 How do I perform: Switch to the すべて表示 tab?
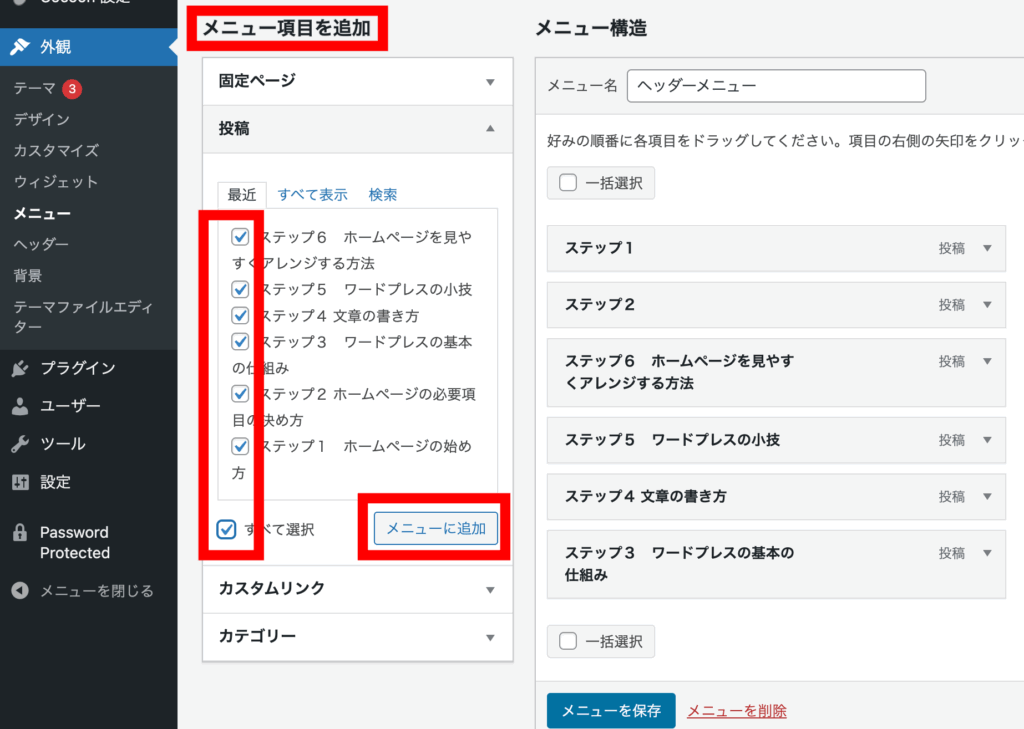[x=312, y=195]
